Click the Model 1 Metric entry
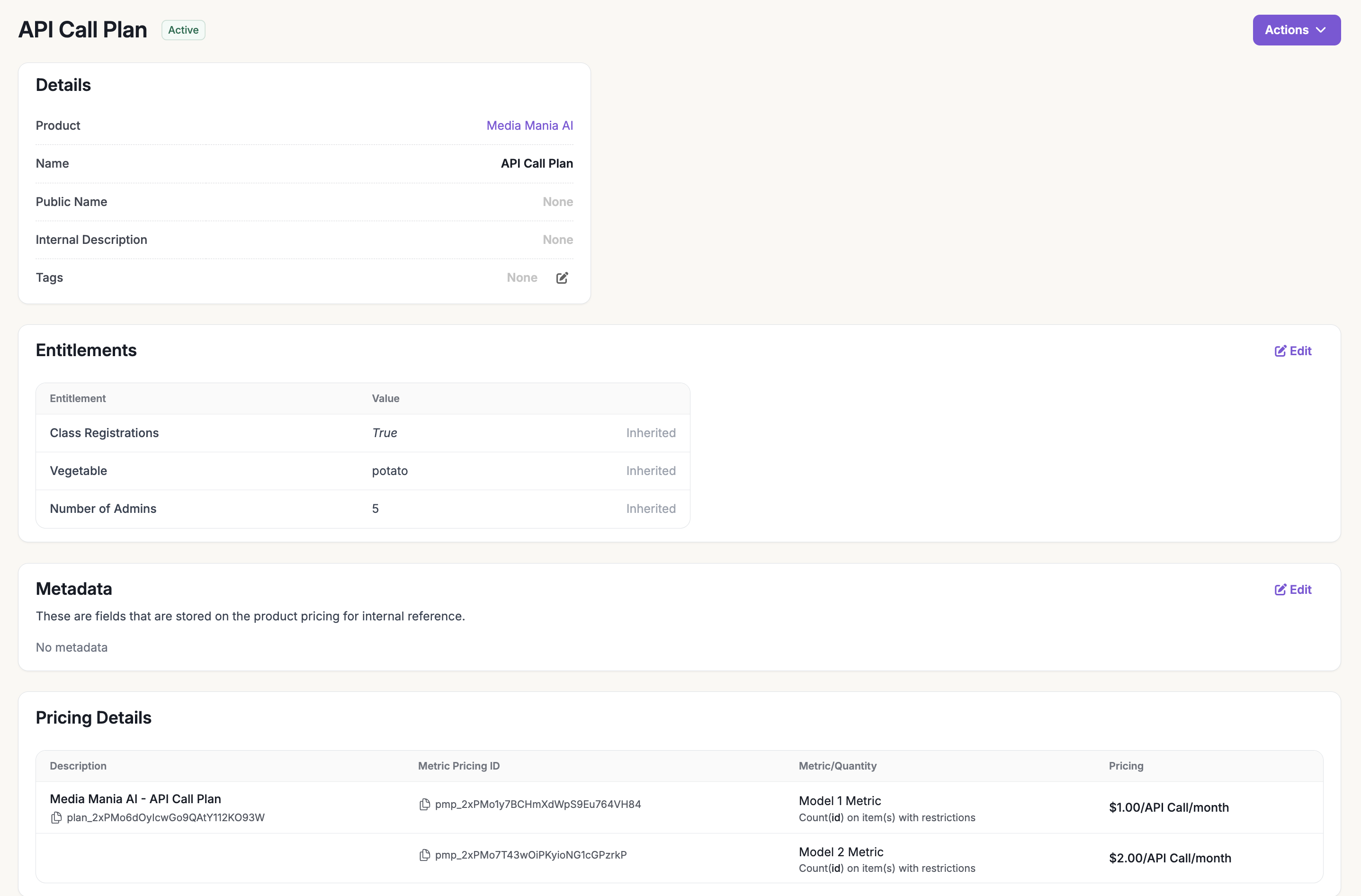Screen dimensions: 1361x896 840,800
